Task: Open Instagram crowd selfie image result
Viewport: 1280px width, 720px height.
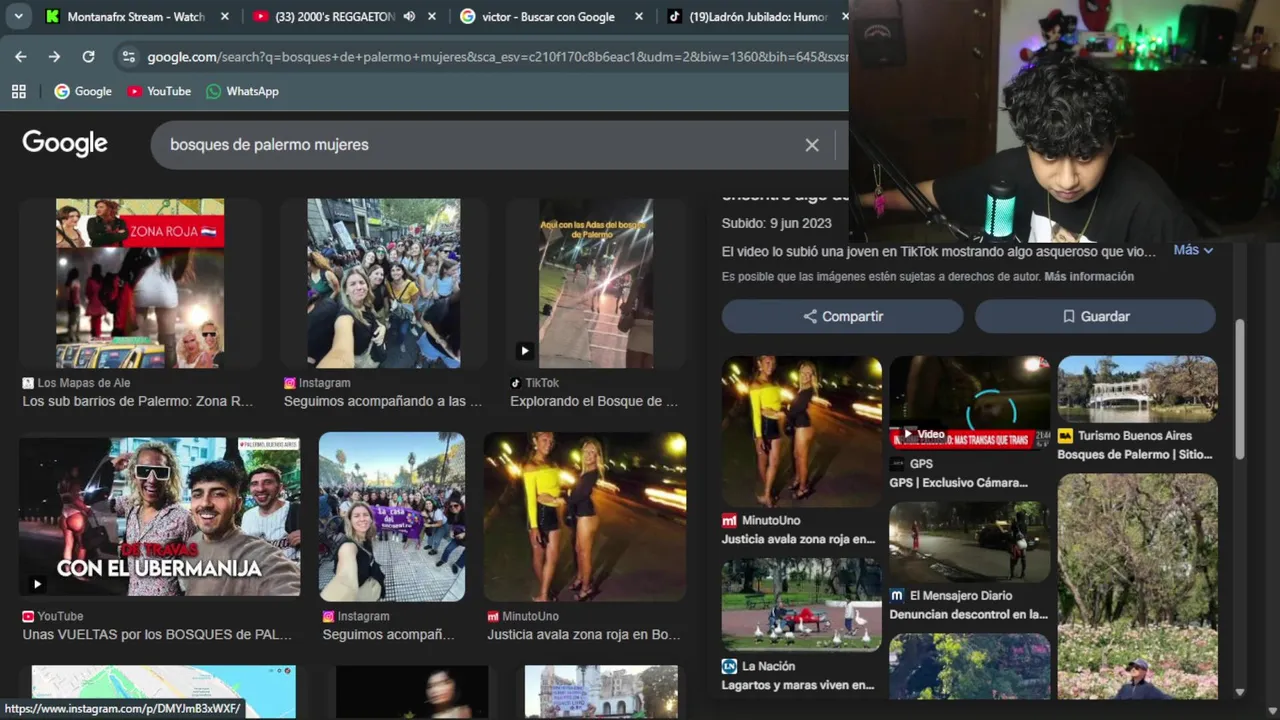Action: click(384, 283)
